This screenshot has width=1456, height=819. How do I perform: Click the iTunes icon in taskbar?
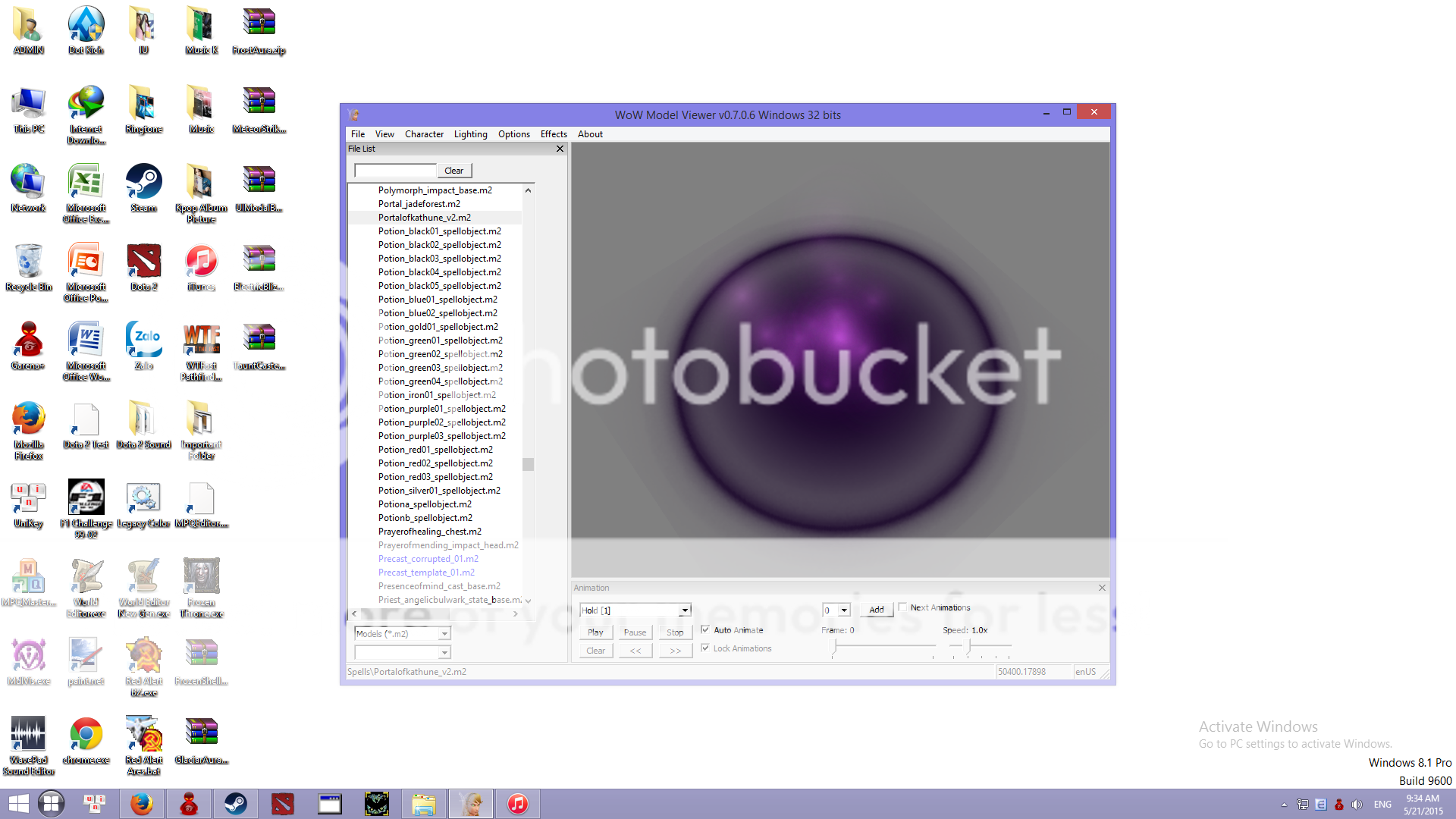(517, 804)
